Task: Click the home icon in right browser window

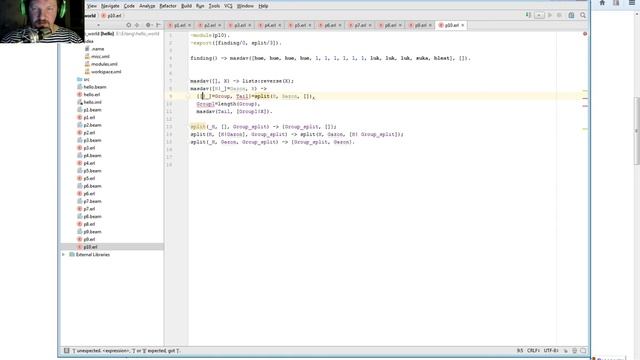Action: click(602, 3)
